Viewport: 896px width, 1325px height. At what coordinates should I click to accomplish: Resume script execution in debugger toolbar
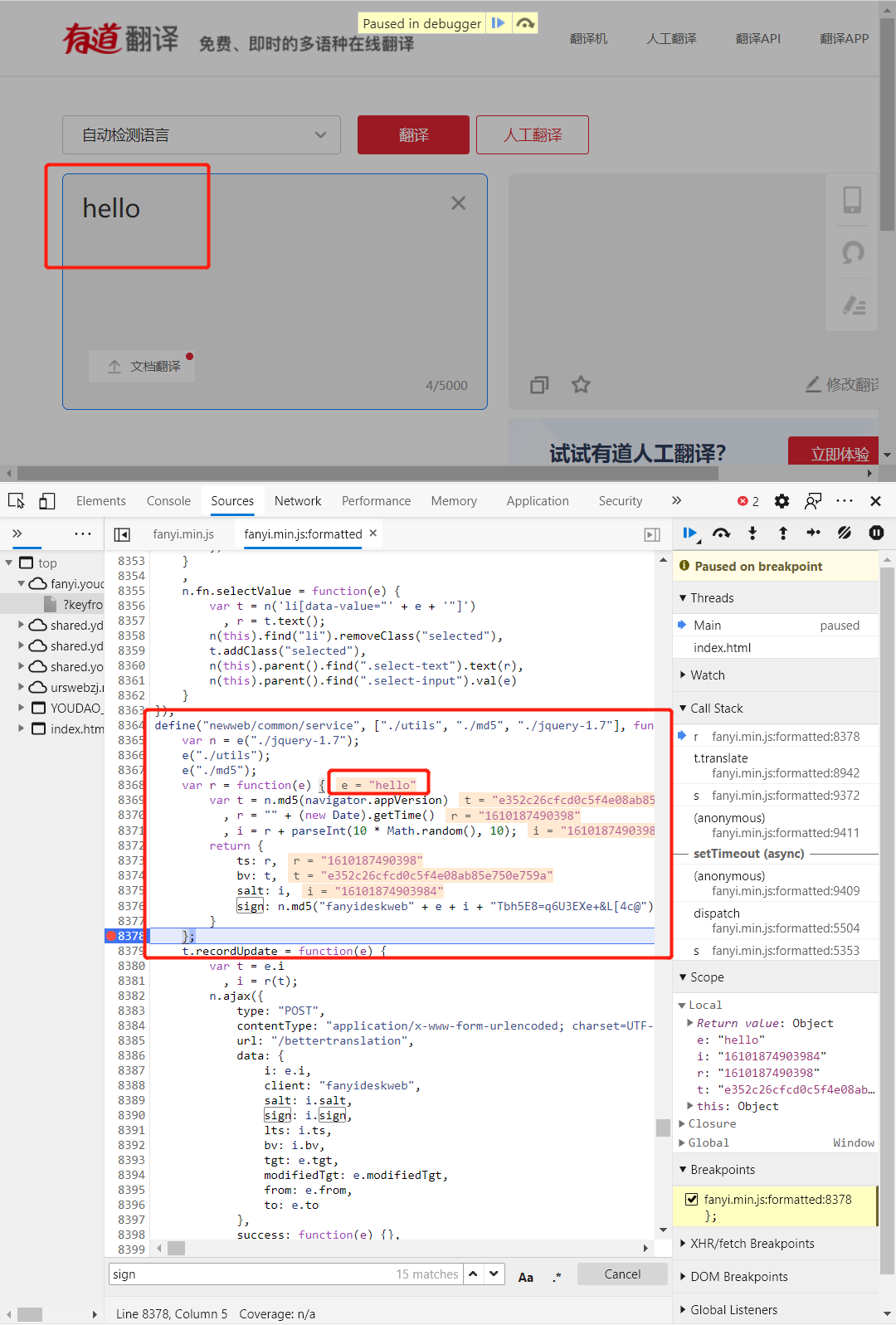pos(690,533)
